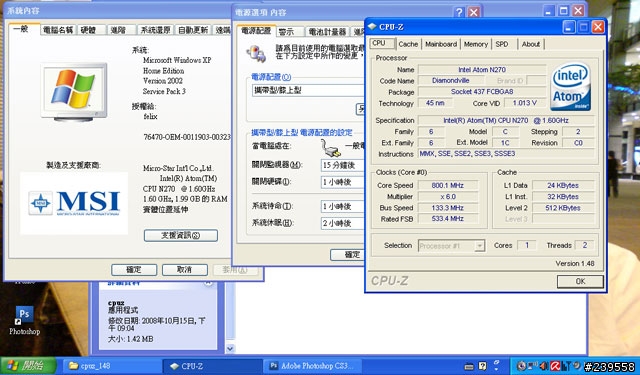Click the Technology value 45 nm
Screen dimensions: 640x375
point(435,103)
